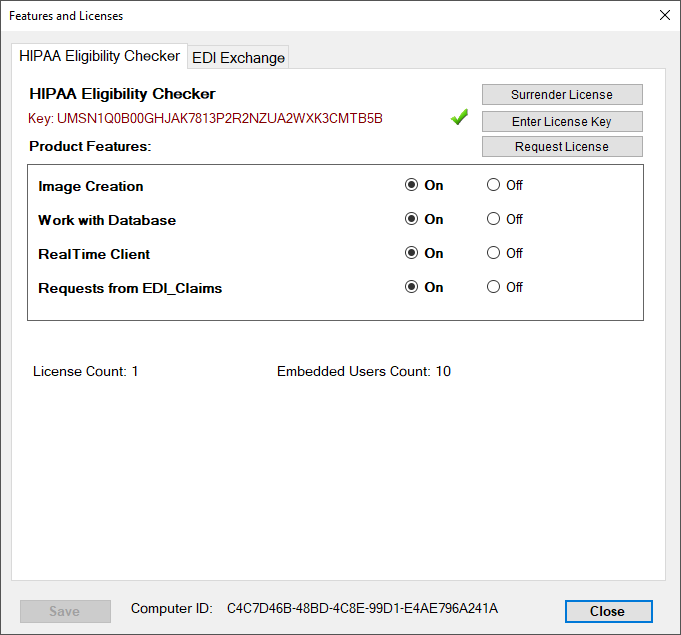This screenshot has width=681, height=635.
Task: Click the Features and Licenses title text
Action: click(66, 16)
